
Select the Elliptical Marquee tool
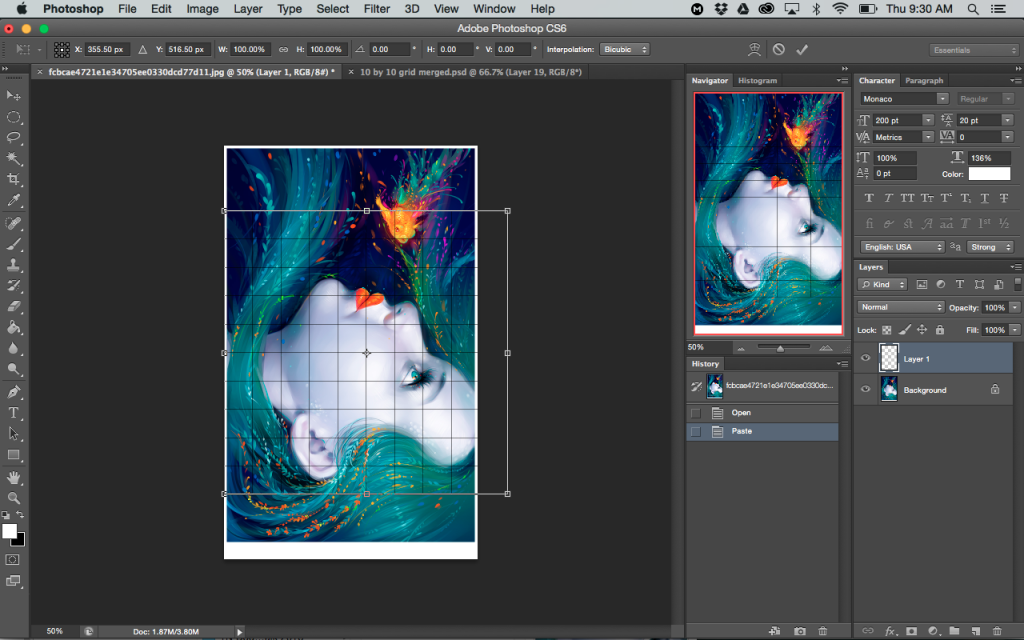tap(13, 118)
